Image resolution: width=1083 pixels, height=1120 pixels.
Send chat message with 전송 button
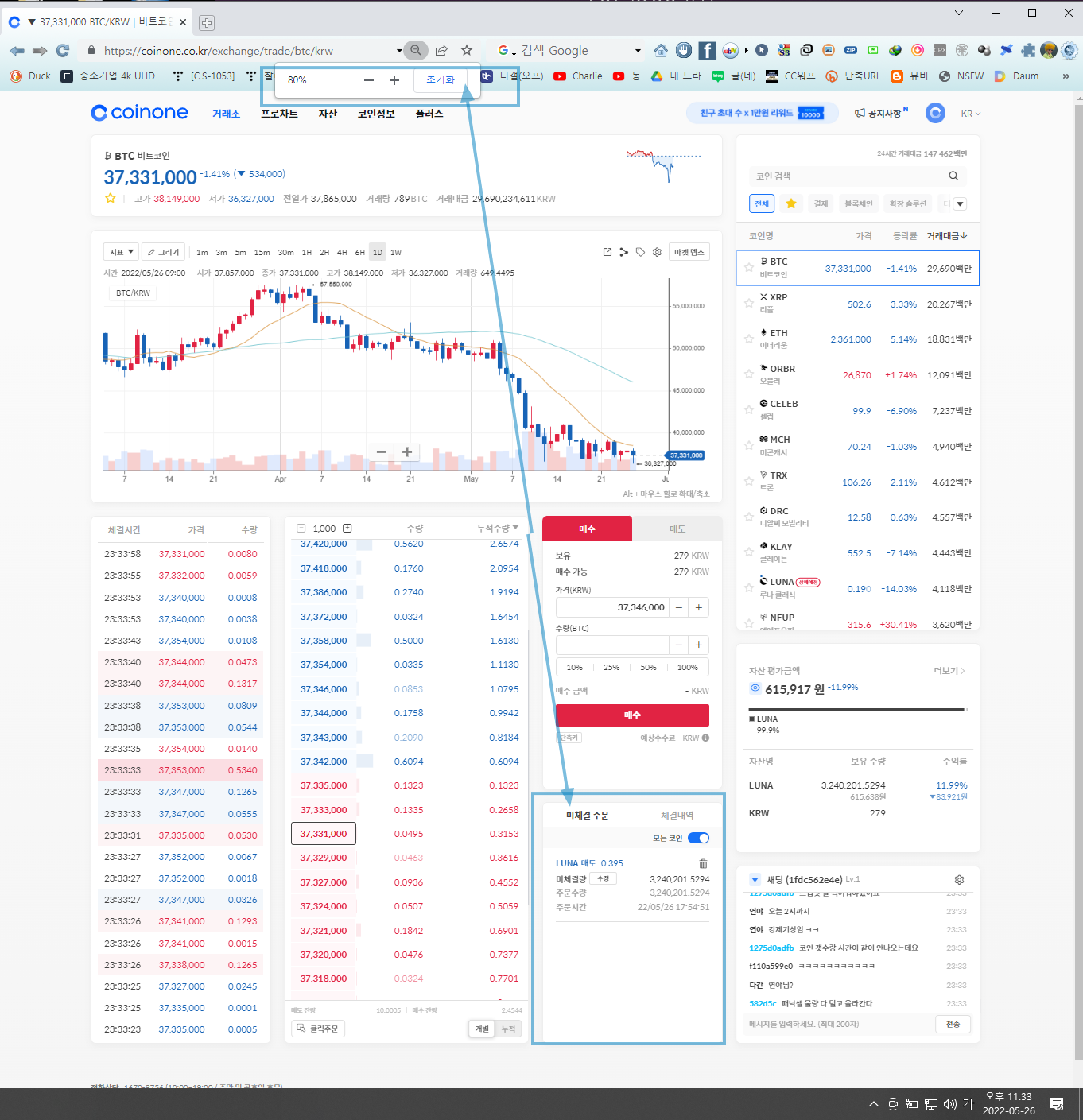tap(953, 1024)
